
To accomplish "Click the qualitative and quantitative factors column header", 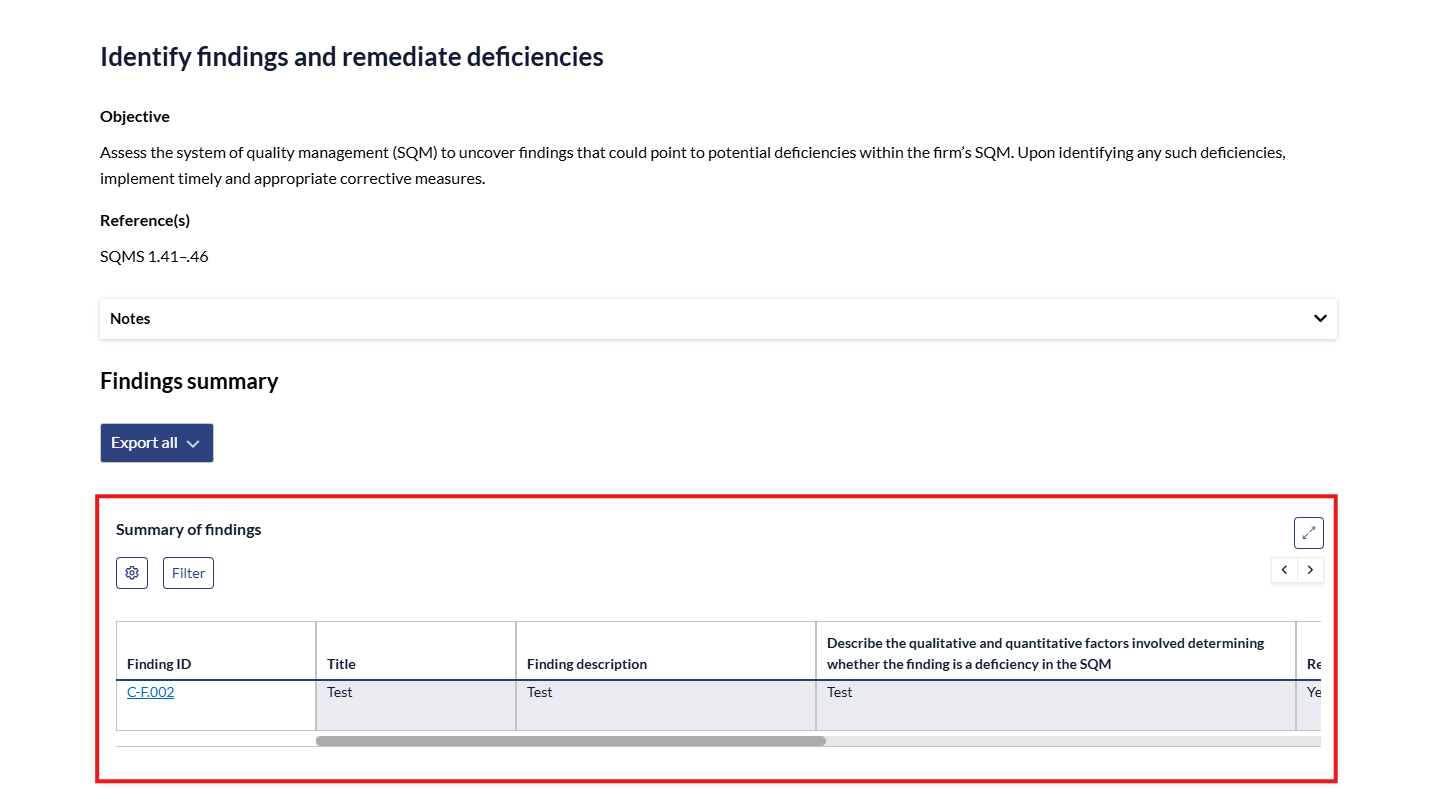I will pyautogui.click(x=1045, y=653).
